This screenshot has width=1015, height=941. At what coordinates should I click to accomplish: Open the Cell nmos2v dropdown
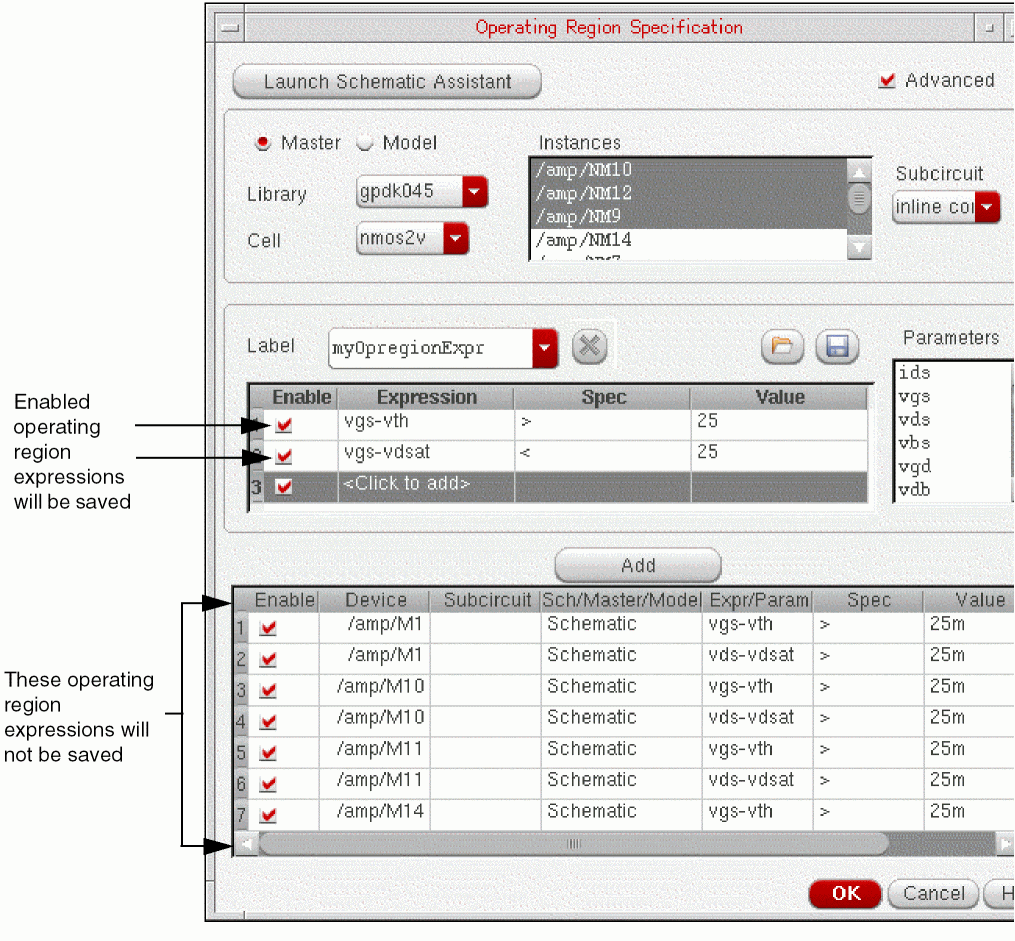pyautogui.click(x=456, y=238)
